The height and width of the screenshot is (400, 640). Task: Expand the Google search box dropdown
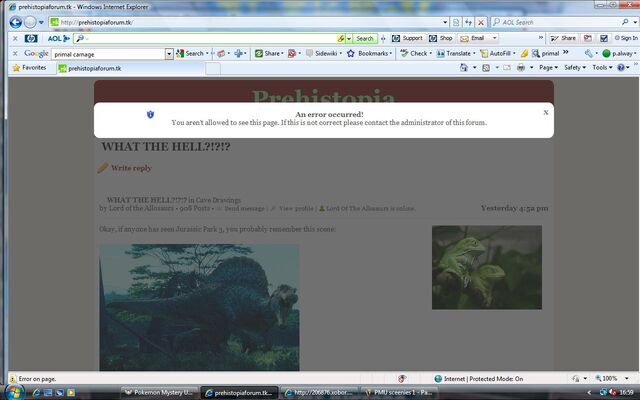click(x=169, y=54)
